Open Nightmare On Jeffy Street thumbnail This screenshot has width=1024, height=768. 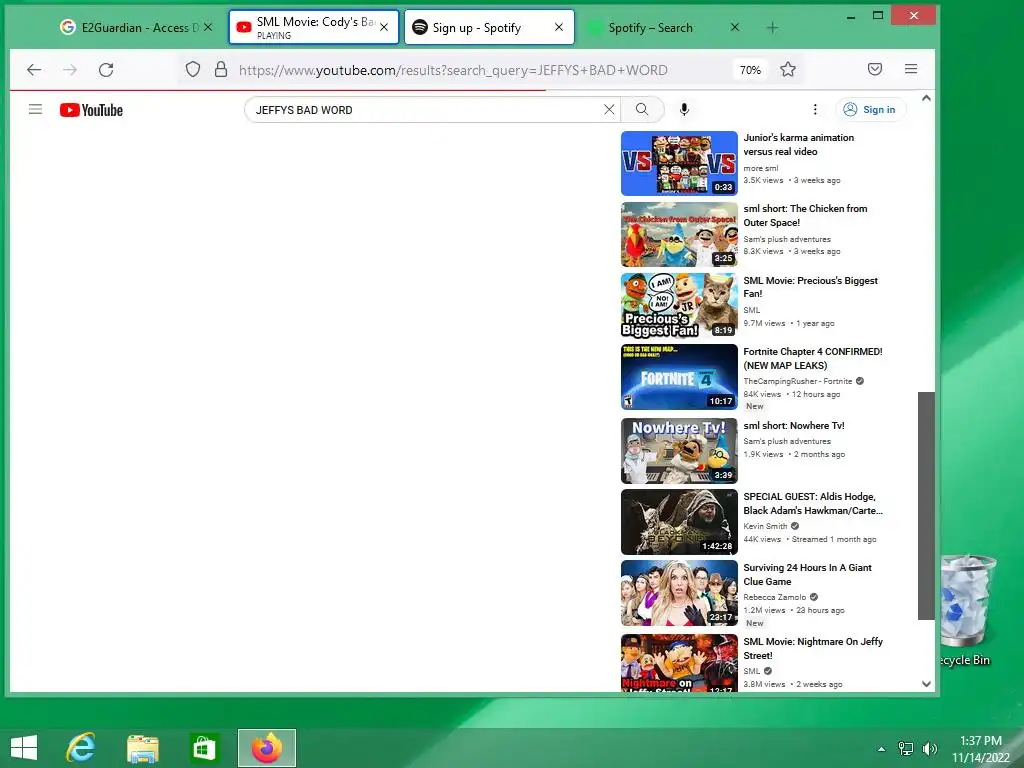point(679,664)
